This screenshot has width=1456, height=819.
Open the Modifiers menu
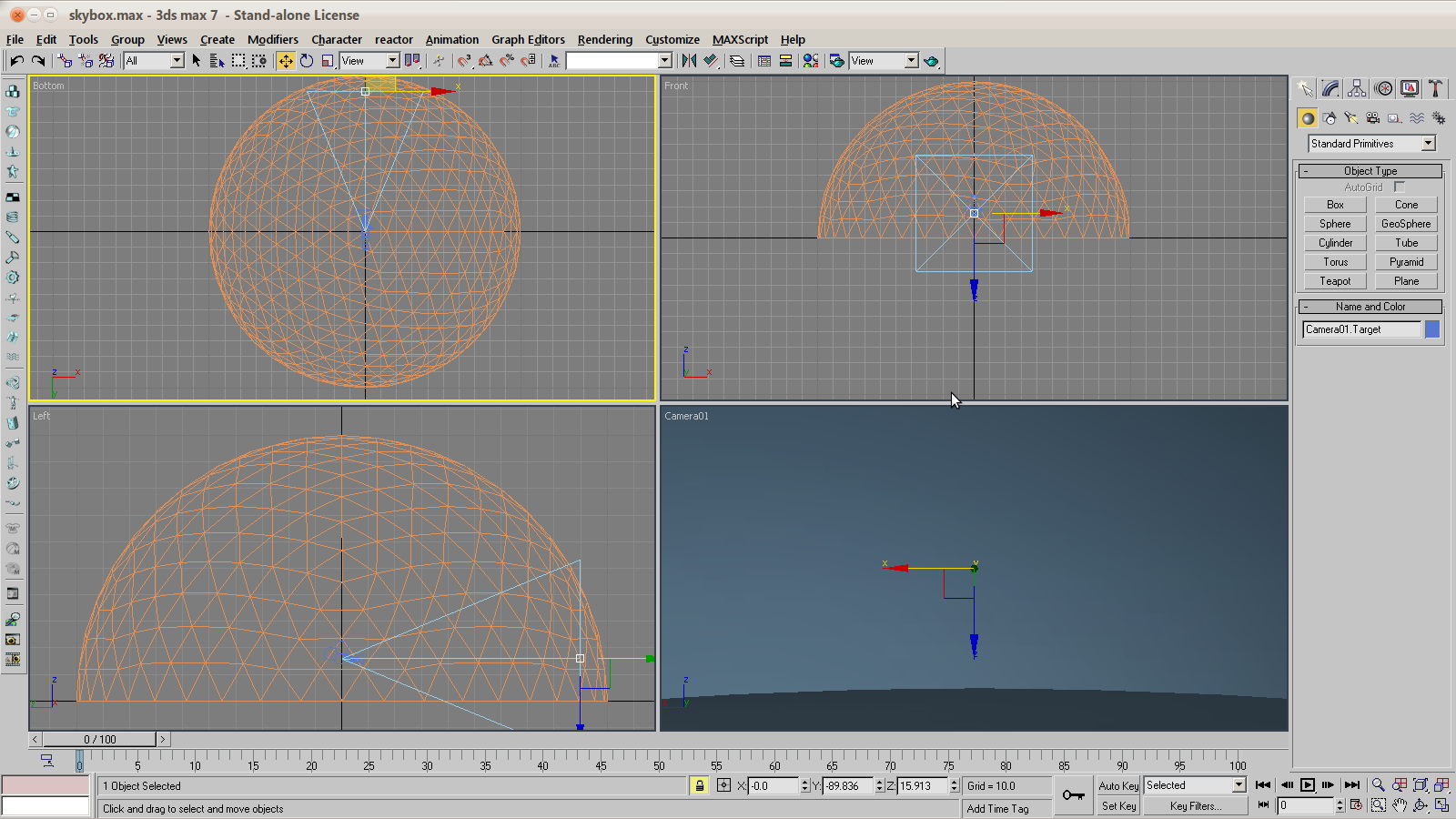(273, 39)
